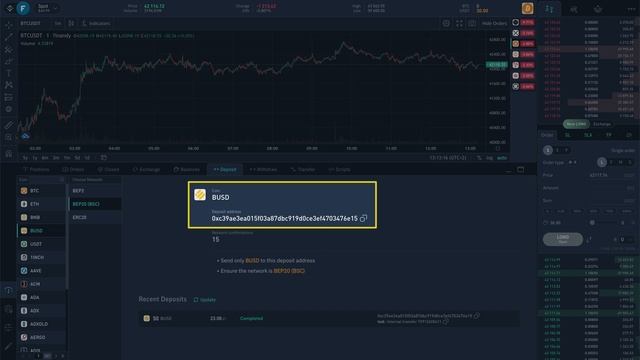Viewport: 640px width, 360px height.
Task: Toggle auto scale on chart
Action: pyautogui.click(x=502, y=158)
